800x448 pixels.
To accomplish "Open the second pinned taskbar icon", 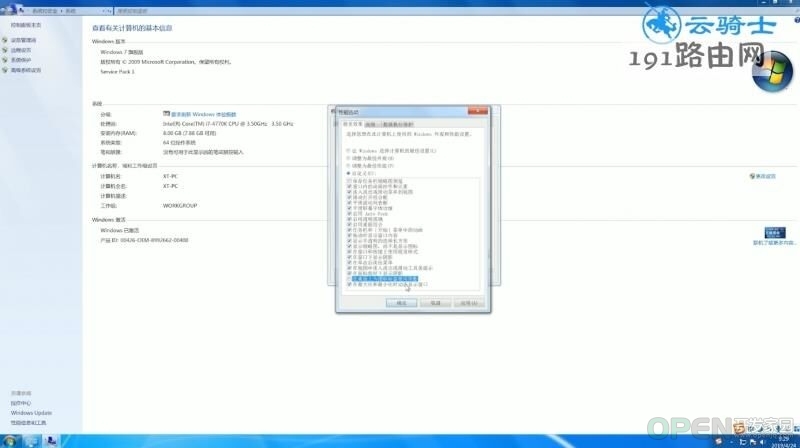I will point(31,441).
